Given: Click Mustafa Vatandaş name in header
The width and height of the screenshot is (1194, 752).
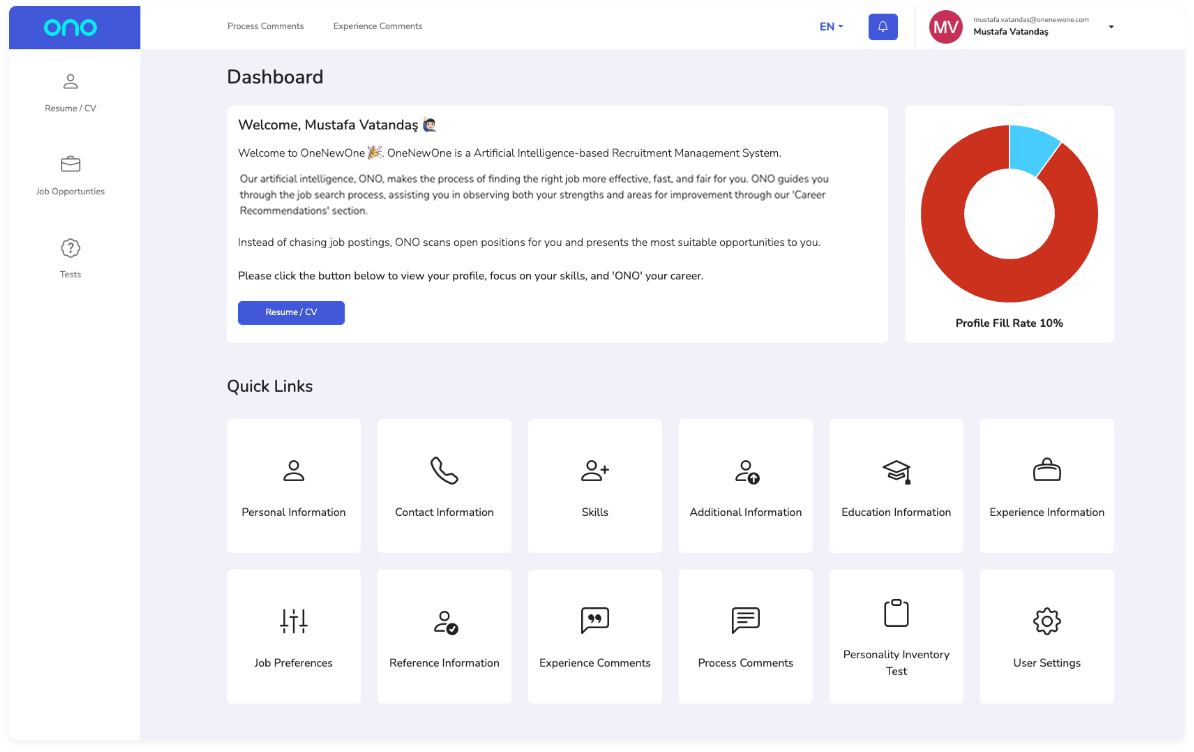Looking at the screenshot, I should pos(1010,32).
